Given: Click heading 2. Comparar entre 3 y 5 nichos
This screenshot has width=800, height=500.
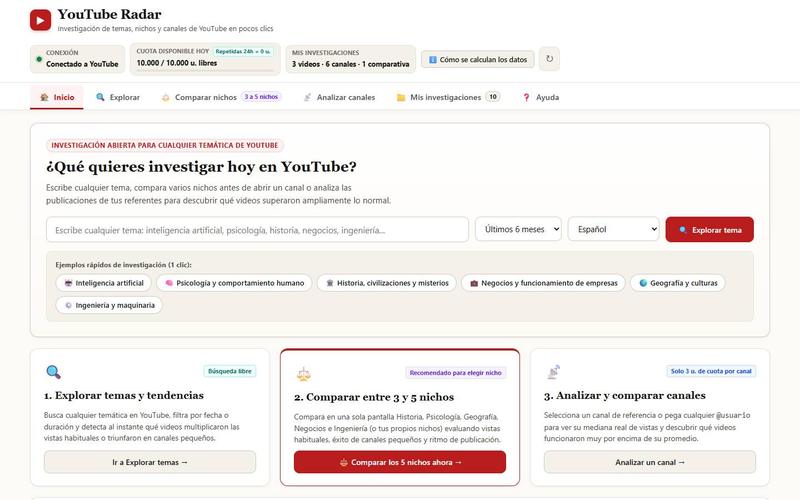Looking at the screenshot, I should coord(374,397).
